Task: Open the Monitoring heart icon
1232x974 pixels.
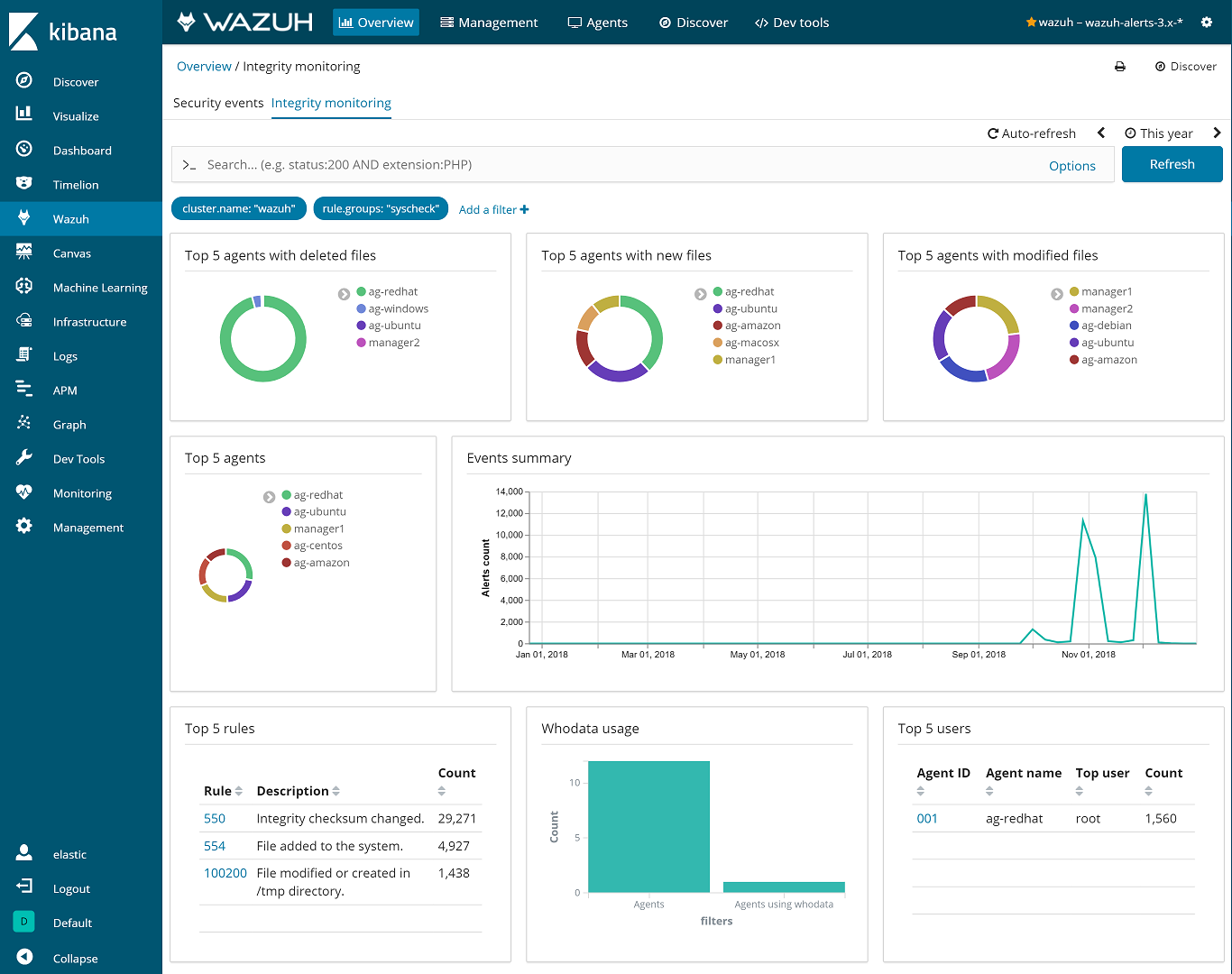Action: tap(24, 492)
